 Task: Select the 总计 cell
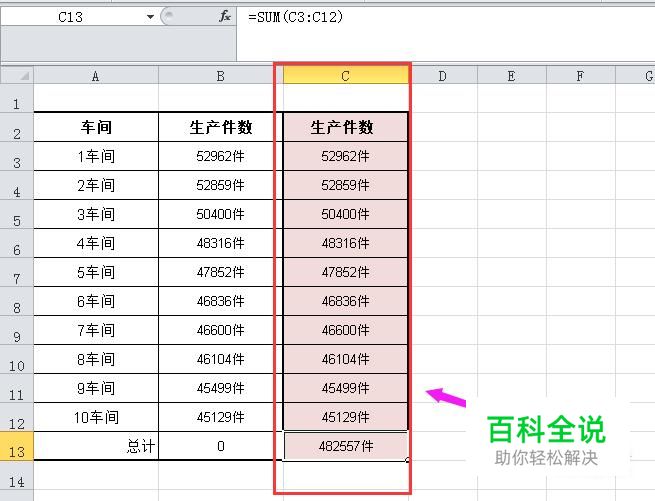point(96,446)
